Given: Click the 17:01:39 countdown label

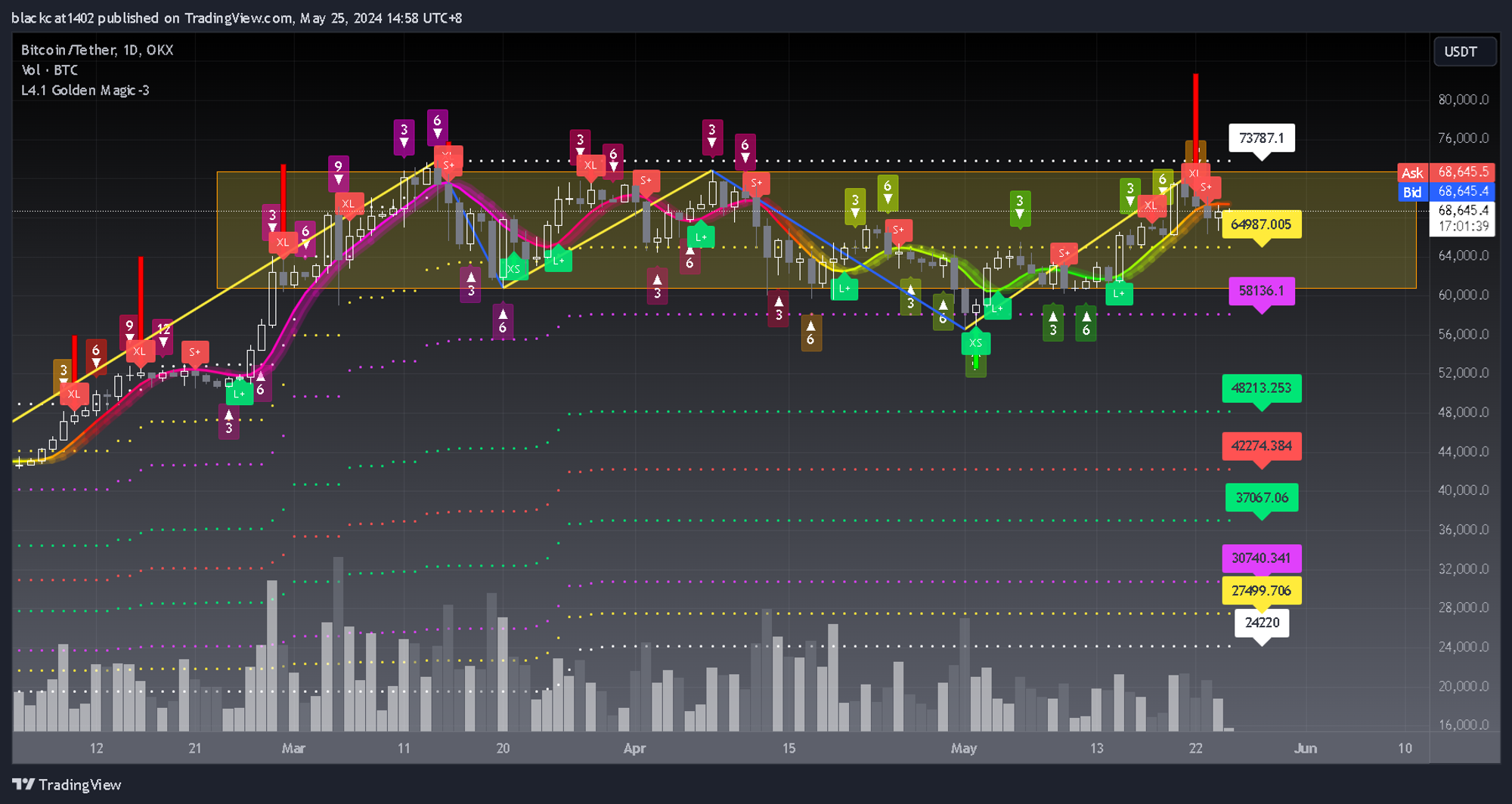Looking at the screenshot, I should (x=1463, y=226).
